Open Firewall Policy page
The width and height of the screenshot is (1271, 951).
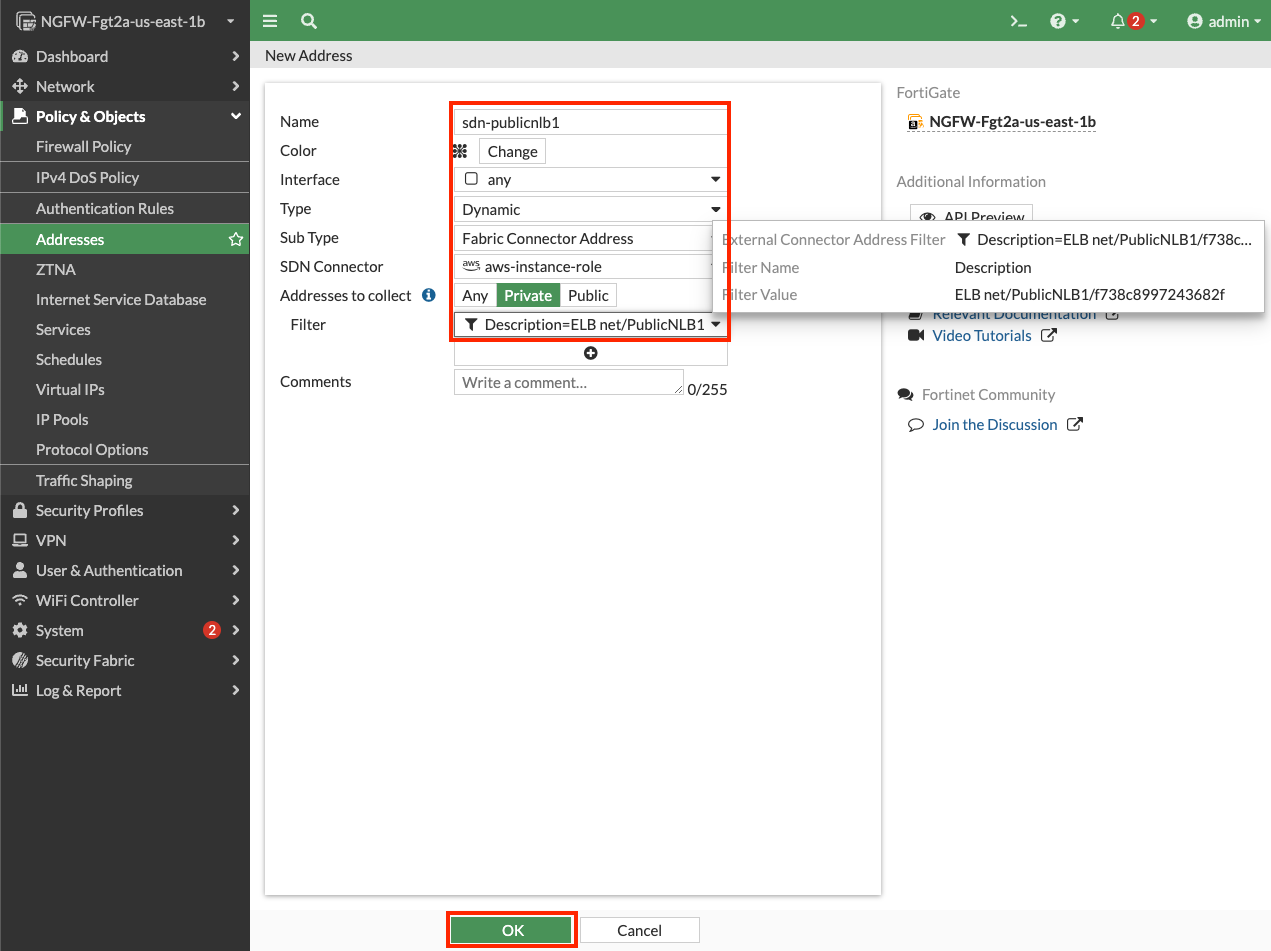pyautogui.click(x=84, y=146)
